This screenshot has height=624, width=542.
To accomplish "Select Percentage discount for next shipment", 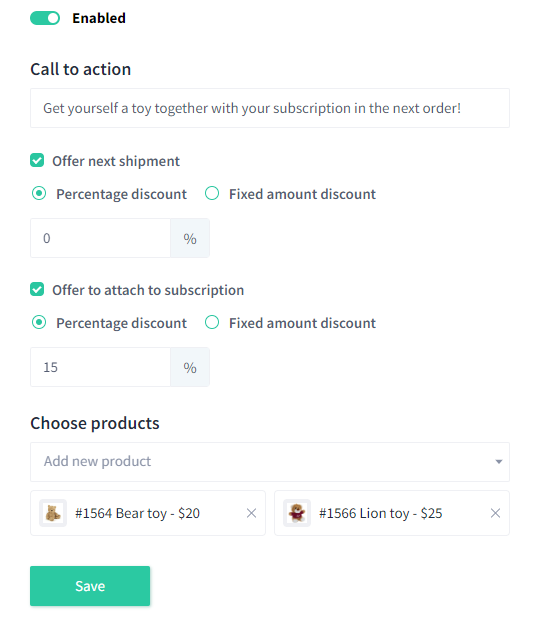I will (x=39, y=194).
